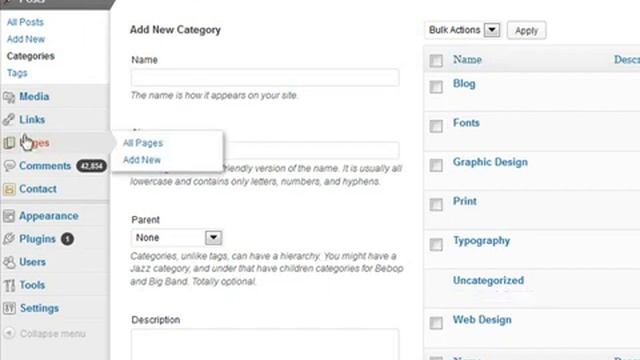Open the Tools menu
This screenshot has height=360, width=640.
[x=32, y=285]
